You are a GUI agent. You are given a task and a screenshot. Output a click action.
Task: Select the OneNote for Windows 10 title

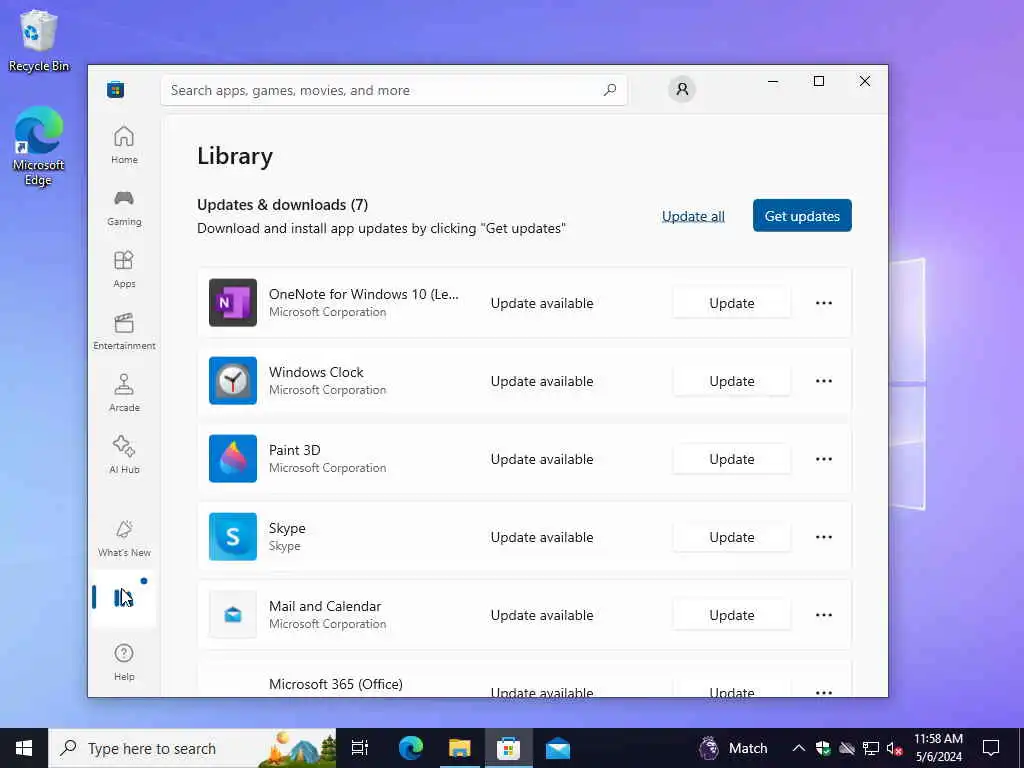click(x=364, y=295)
